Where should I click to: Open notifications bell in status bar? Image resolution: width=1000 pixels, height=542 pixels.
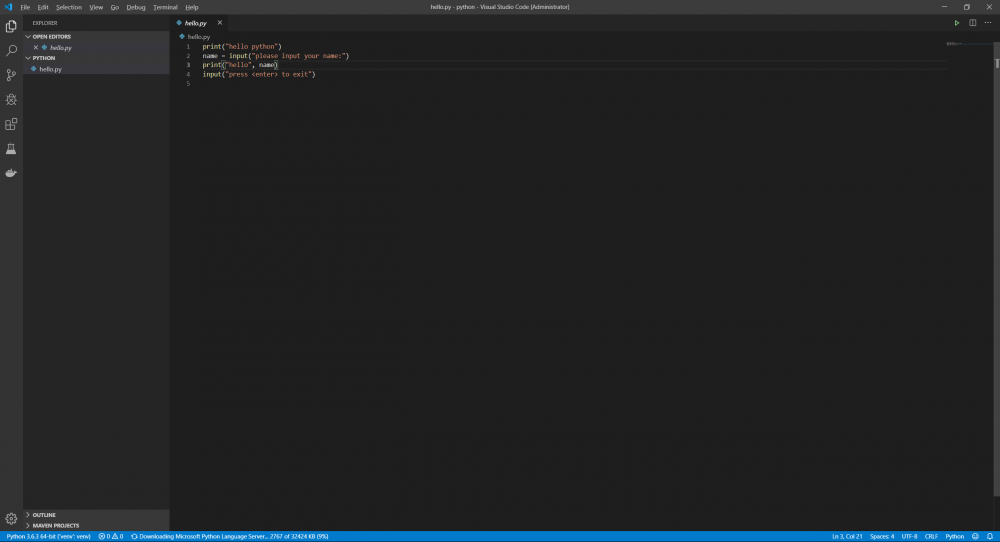coord(990,536)
